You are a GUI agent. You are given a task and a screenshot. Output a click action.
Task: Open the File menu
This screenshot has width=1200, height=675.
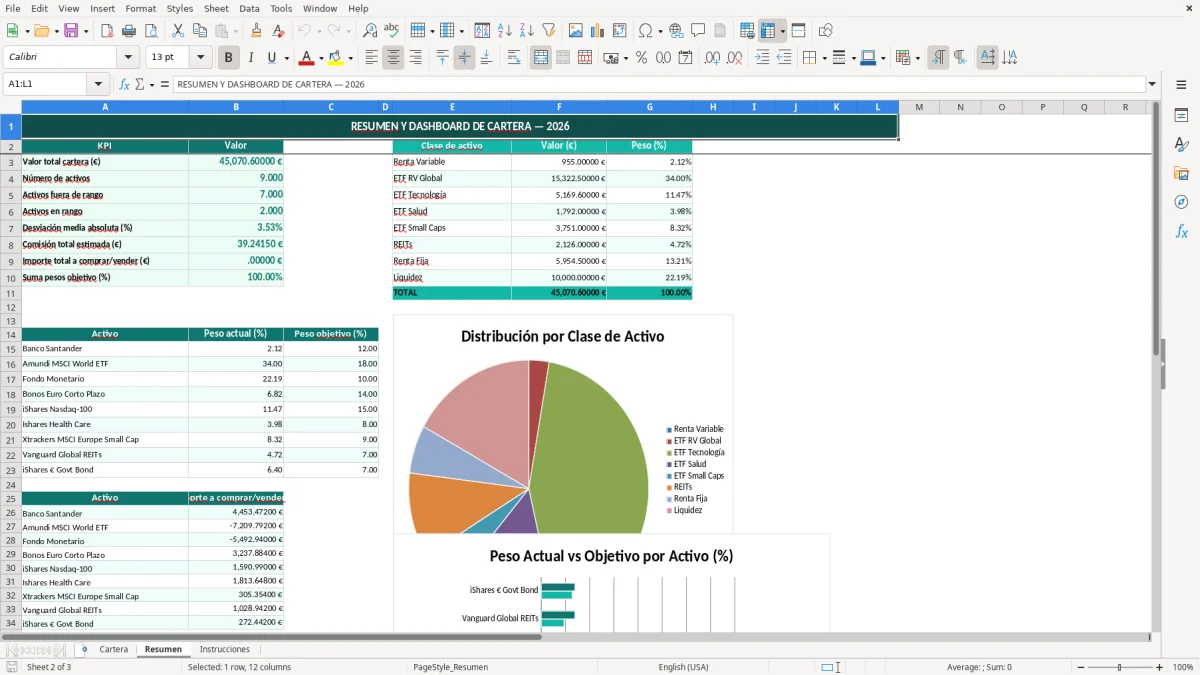point(13,8)
